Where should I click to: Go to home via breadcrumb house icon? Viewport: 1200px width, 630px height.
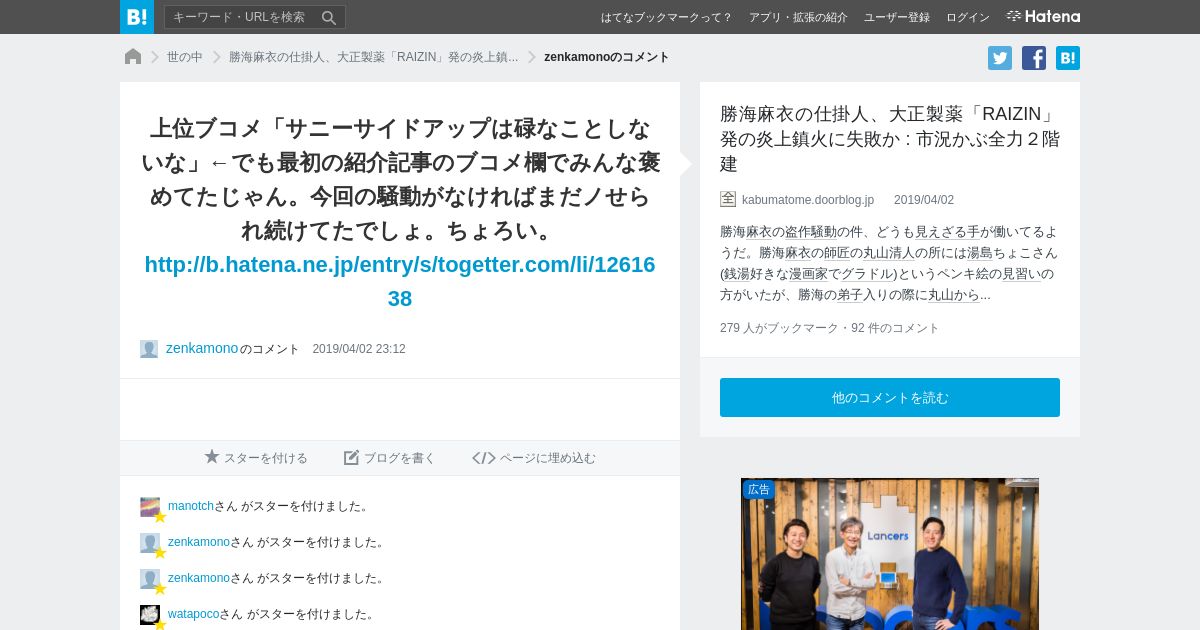click(133, 57)
